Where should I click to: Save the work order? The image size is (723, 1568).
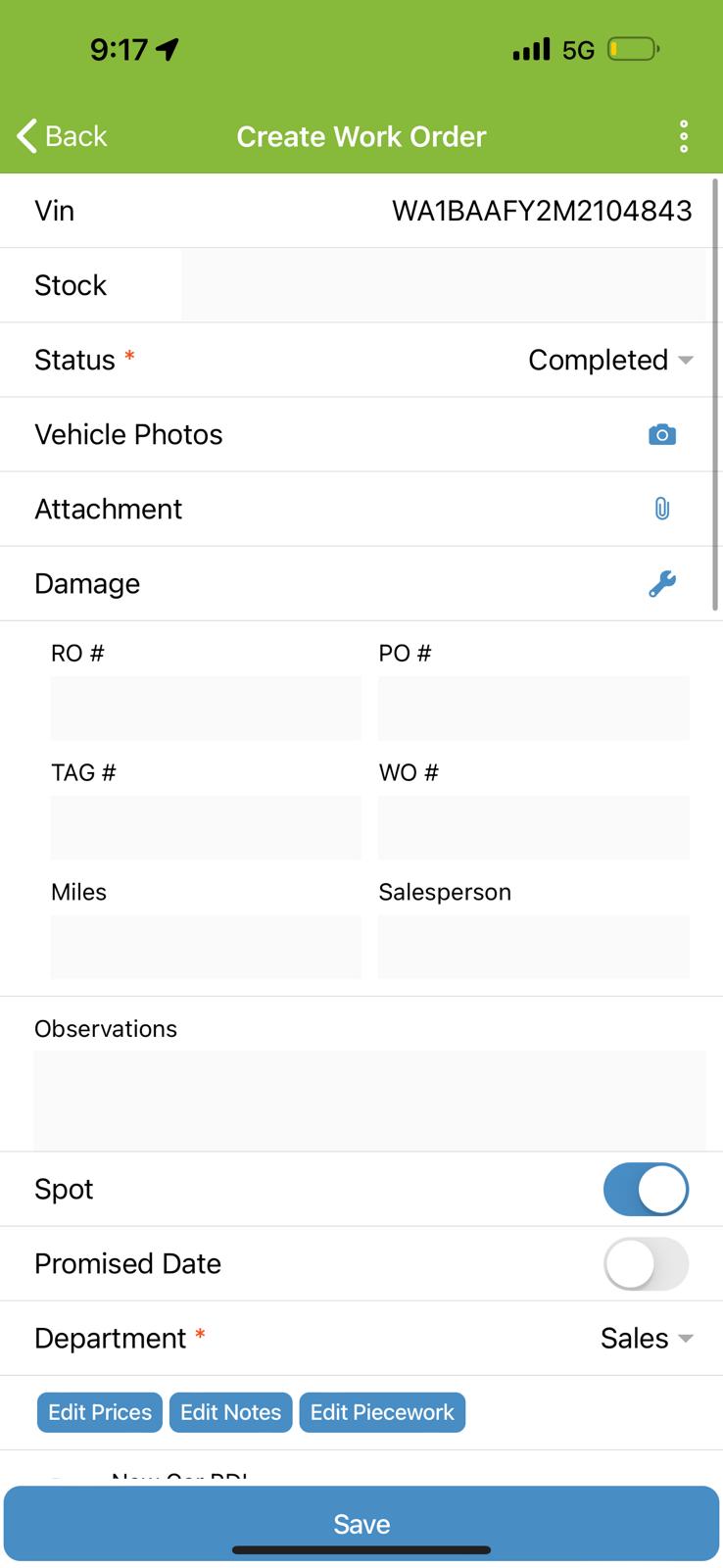[x=361, y=1523]
